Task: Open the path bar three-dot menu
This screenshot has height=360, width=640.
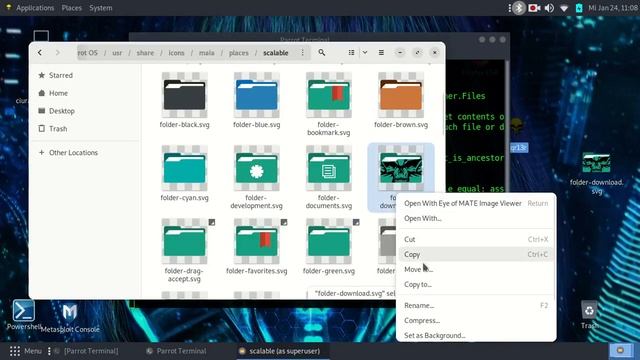Action: tap(302, 53)
